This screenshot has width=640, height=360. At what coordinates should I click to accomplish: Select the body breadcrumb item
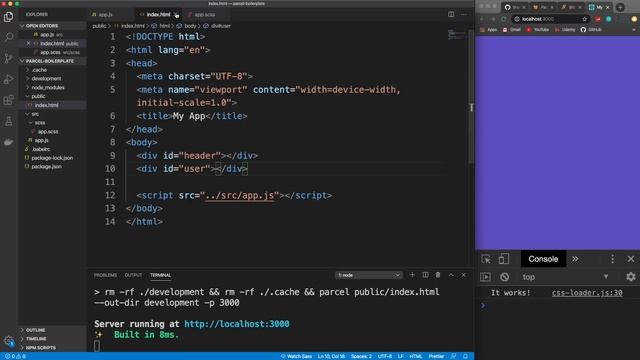pyautogui.click(x=187, y=26)
